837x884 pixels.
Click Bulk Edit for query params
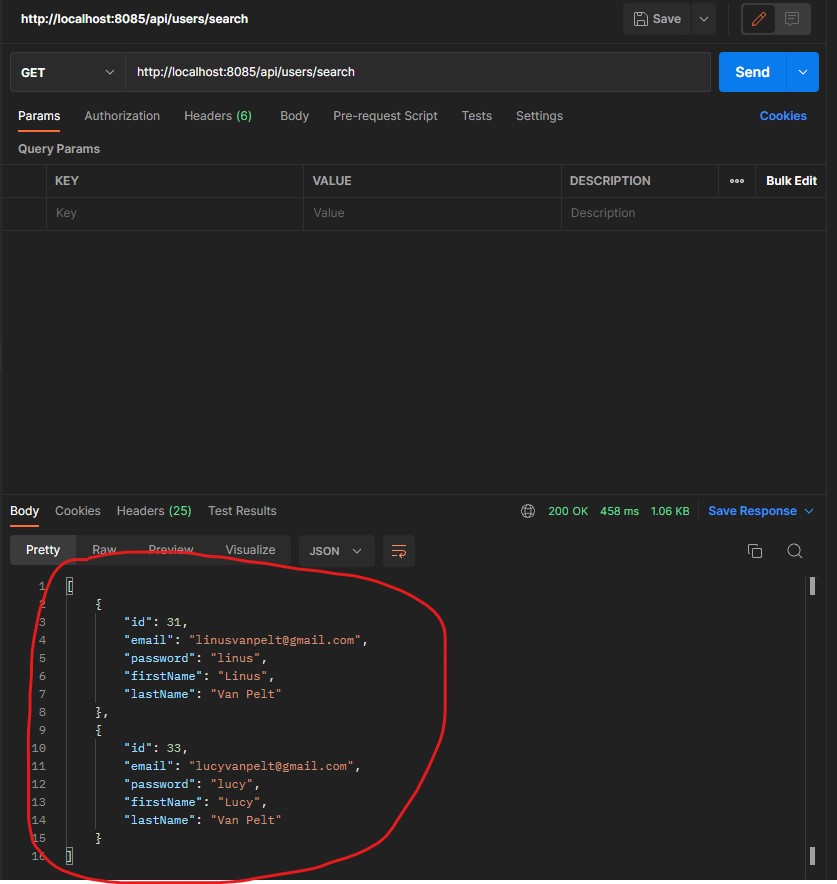pyautogui.click(x=791, y=181)
